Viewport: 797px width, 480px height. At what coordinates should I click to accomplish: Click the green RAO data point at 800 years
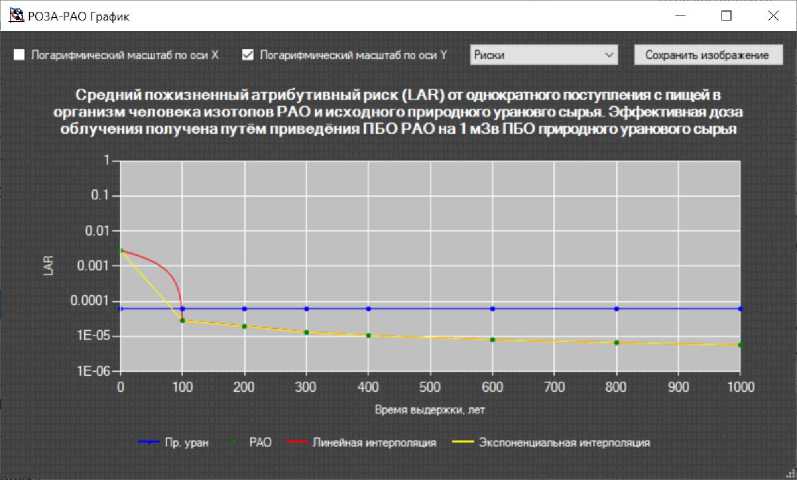[617, 343]
